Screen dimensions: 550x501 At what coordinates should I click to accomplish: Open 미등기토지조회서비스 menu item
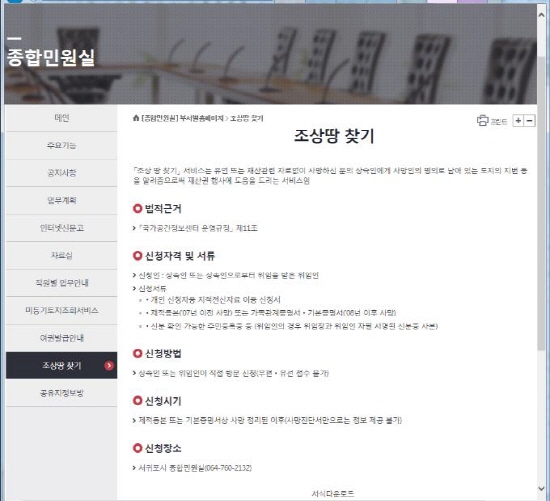pos(61,310)
